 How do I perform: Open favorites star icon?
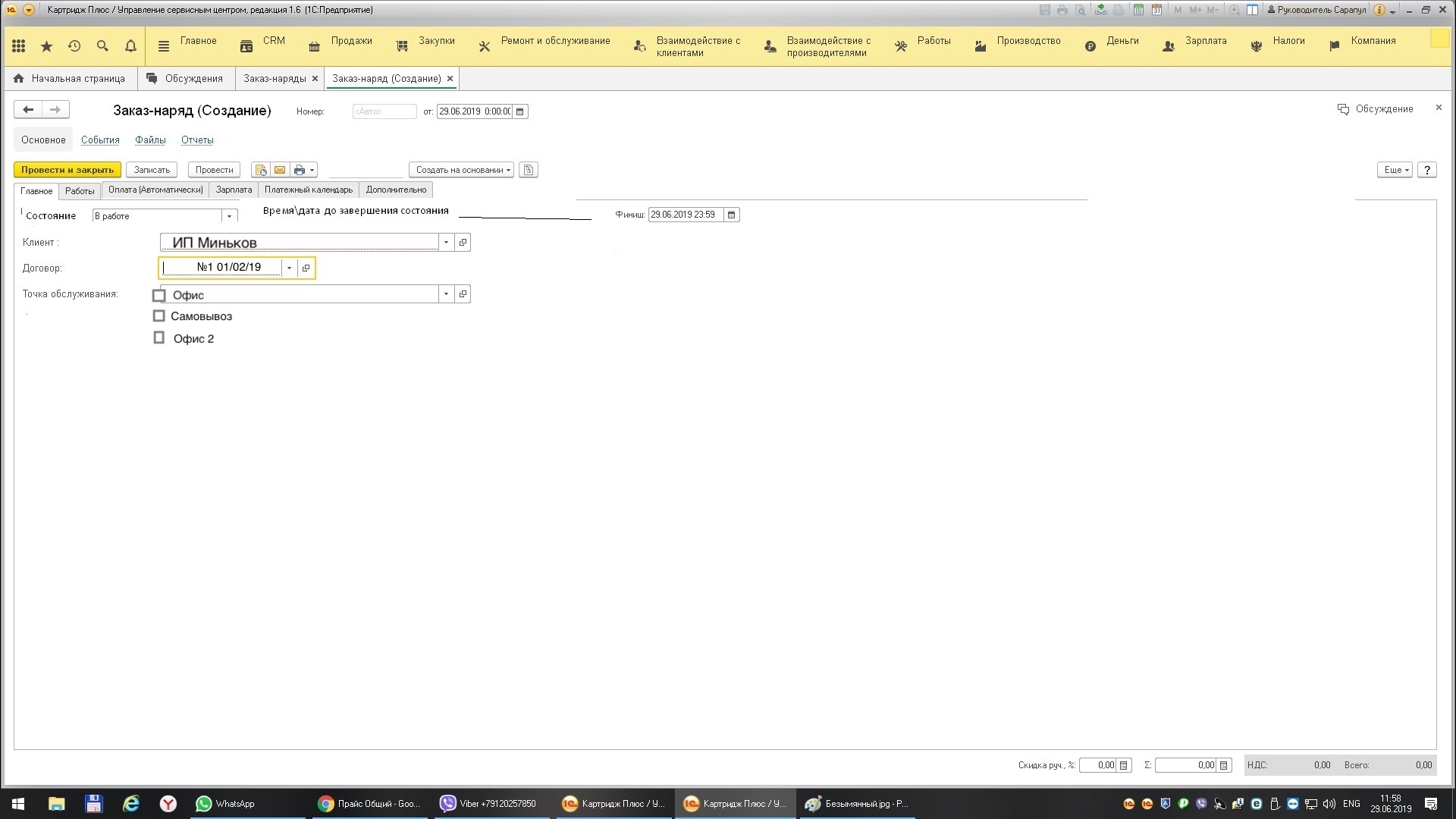(x=46, y=46)
